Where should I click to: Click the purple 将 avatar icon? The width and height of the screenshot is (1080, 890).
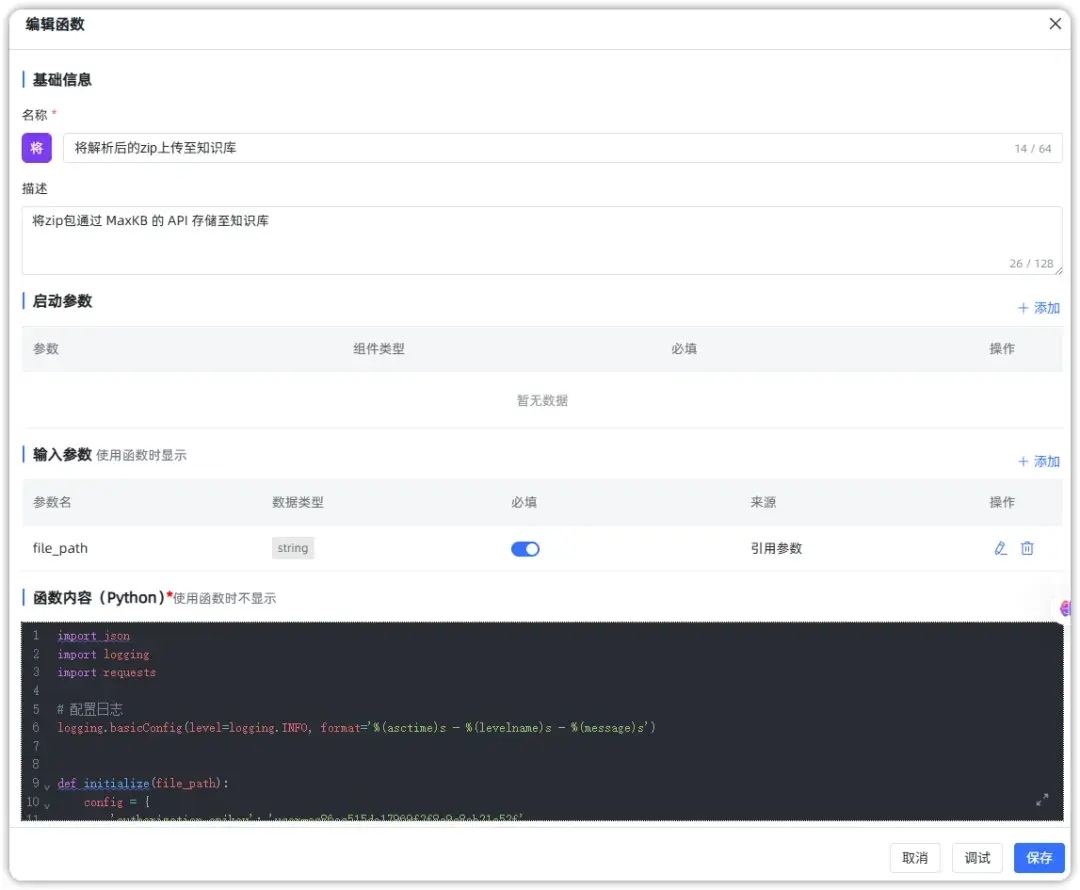click(36, 148)
